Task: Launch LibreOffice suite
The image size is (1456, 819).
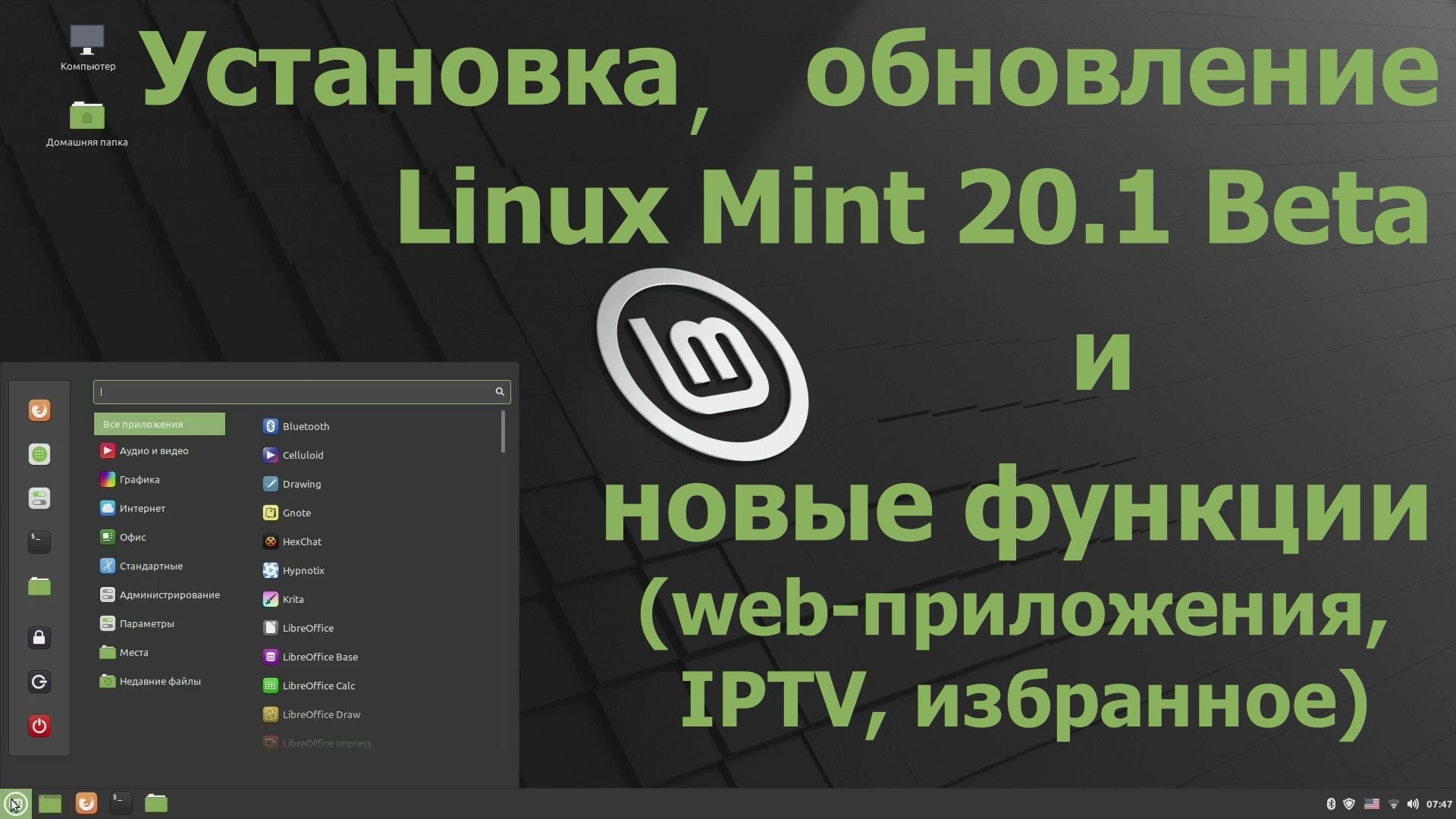Action: [x=307, y=628]
